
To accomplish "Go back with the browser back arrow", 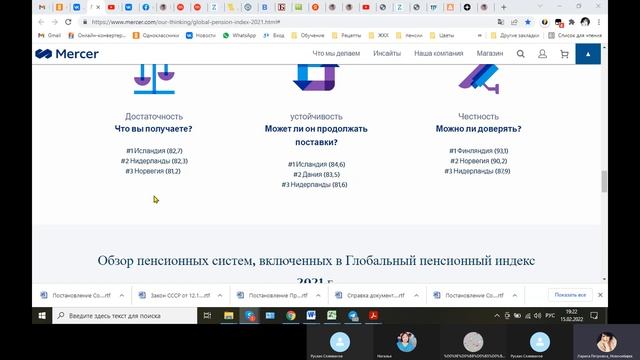I will 41,22.
